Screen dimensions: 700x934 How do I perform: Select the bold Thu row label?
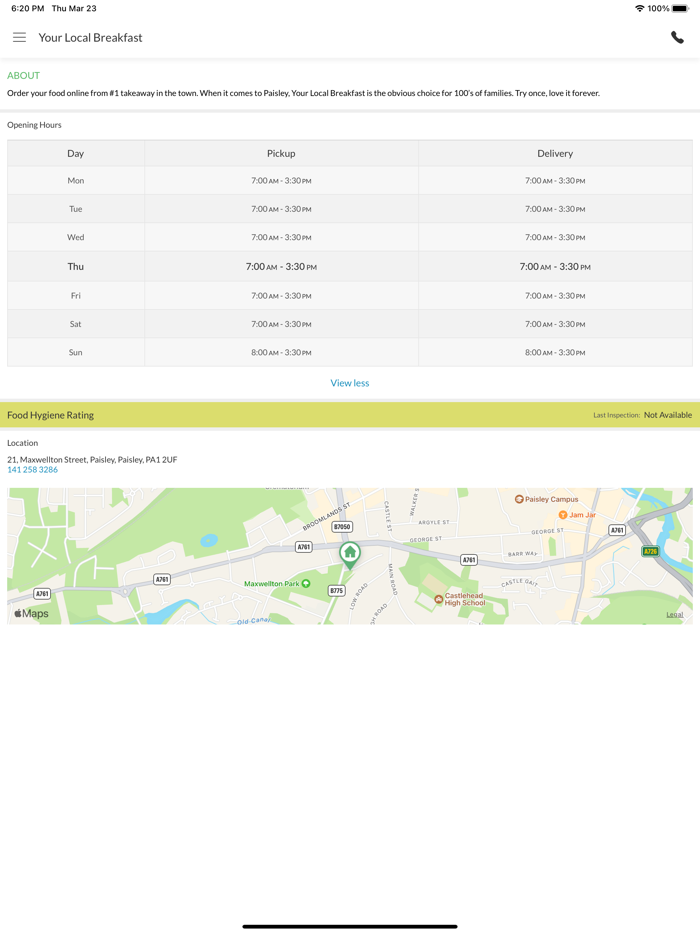coord(76,266)
